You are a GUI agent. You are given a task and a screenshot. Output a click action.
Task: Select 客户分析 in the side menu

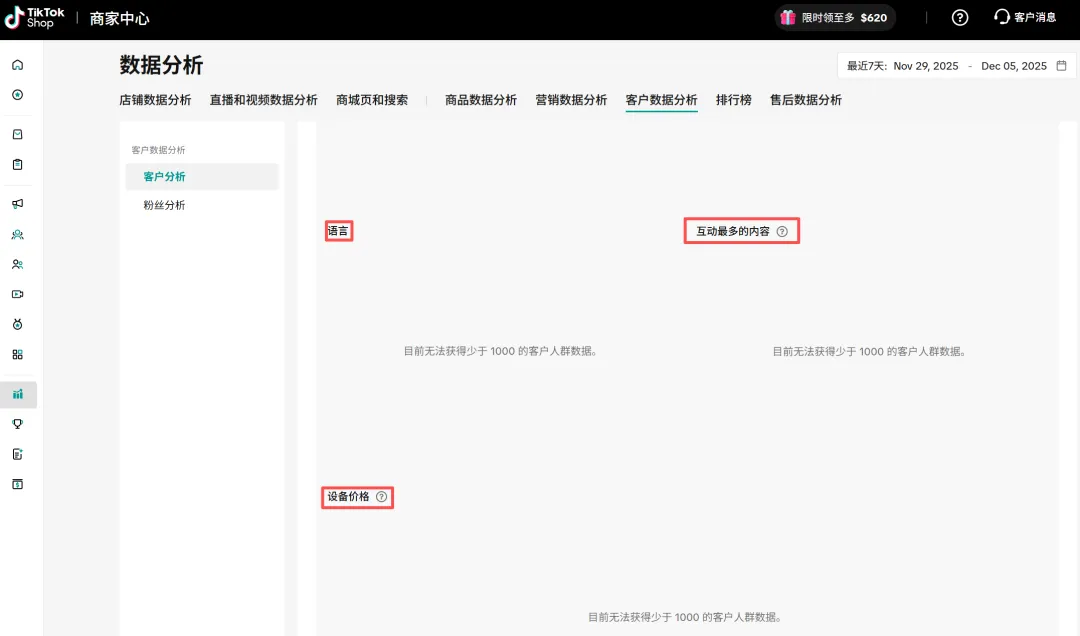pos(164,177)
